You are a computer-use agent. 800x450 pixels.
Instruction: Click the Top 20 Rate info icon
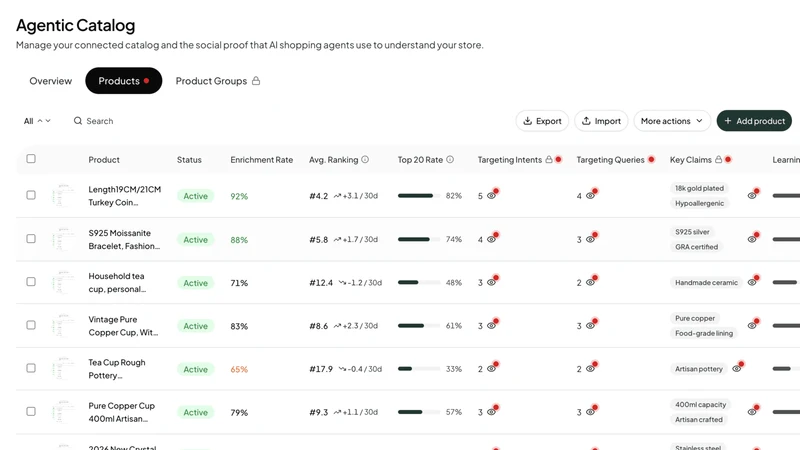pos(450,159)
